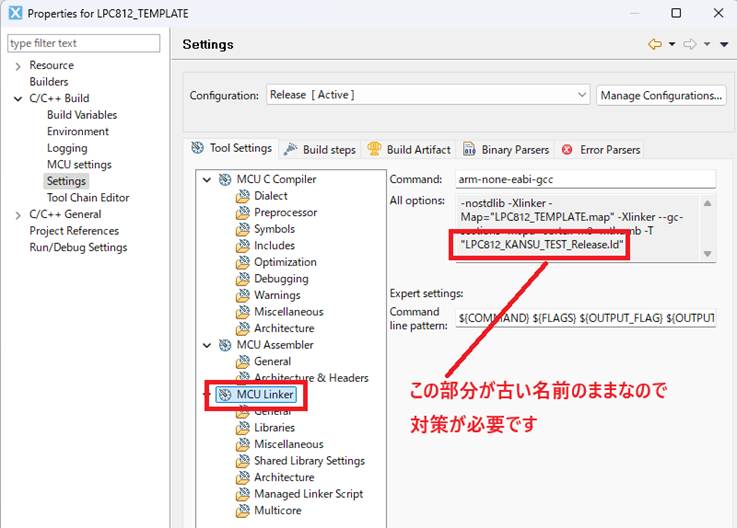Viewport: 737px width, 528px height.
Task: Click the Build steps tab icon
Action: (x=290, y=149)
